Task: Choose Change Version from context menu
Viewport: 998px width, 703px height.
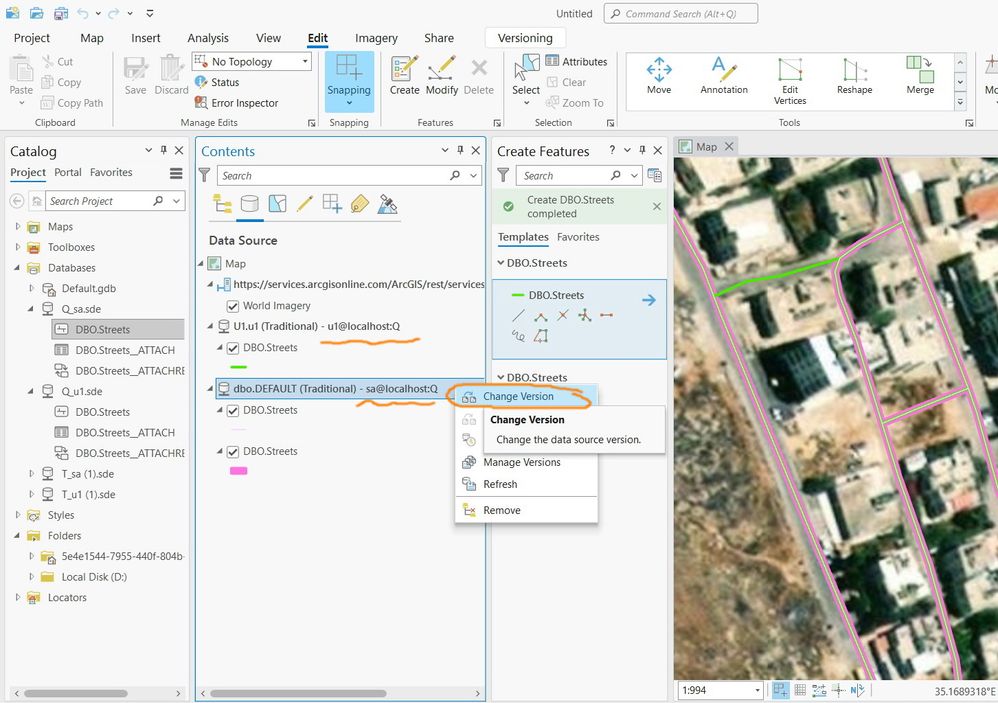Action: point(518,396)
